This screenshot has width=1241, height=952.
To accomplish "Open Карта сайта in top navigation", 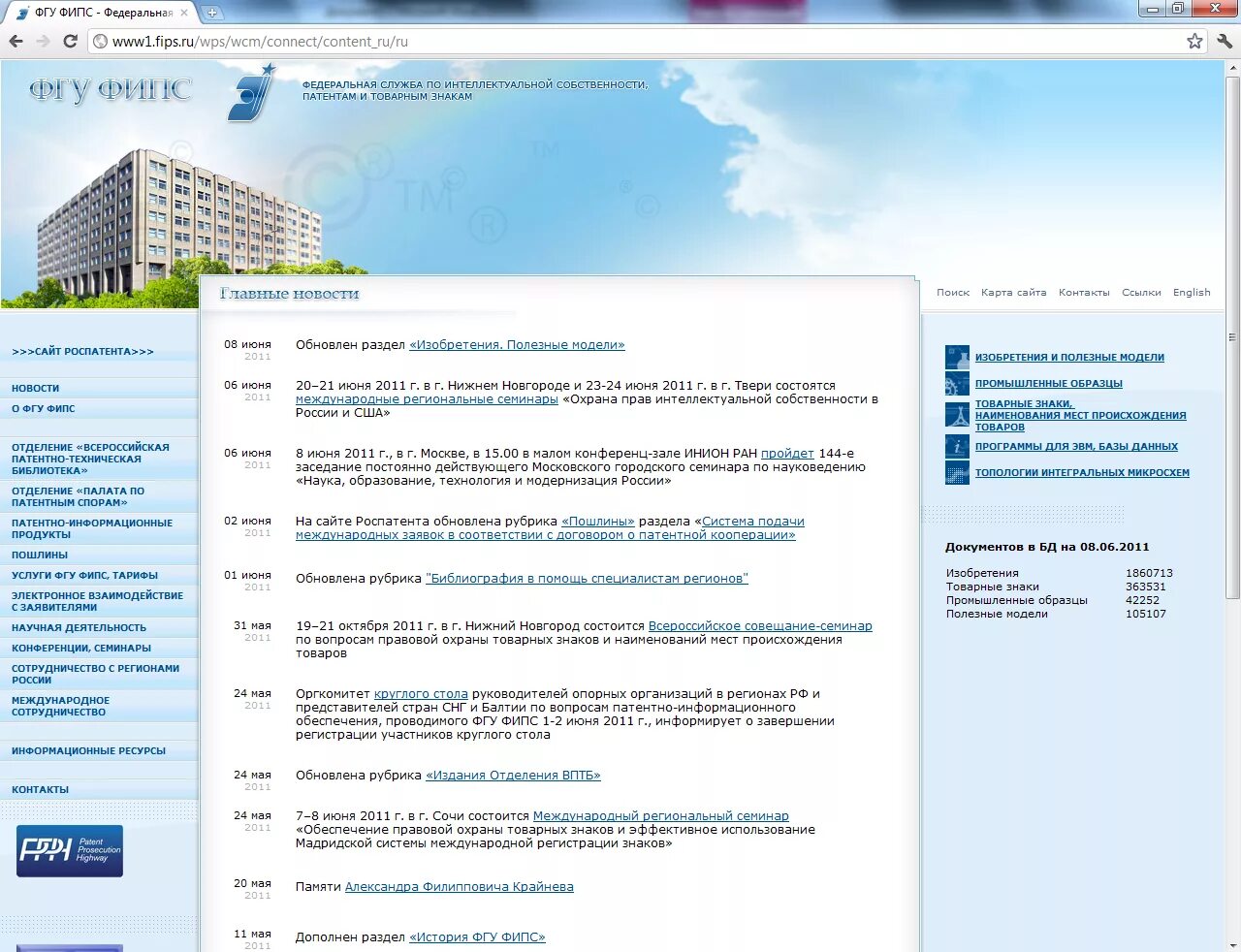I will tap(1014, 292).
